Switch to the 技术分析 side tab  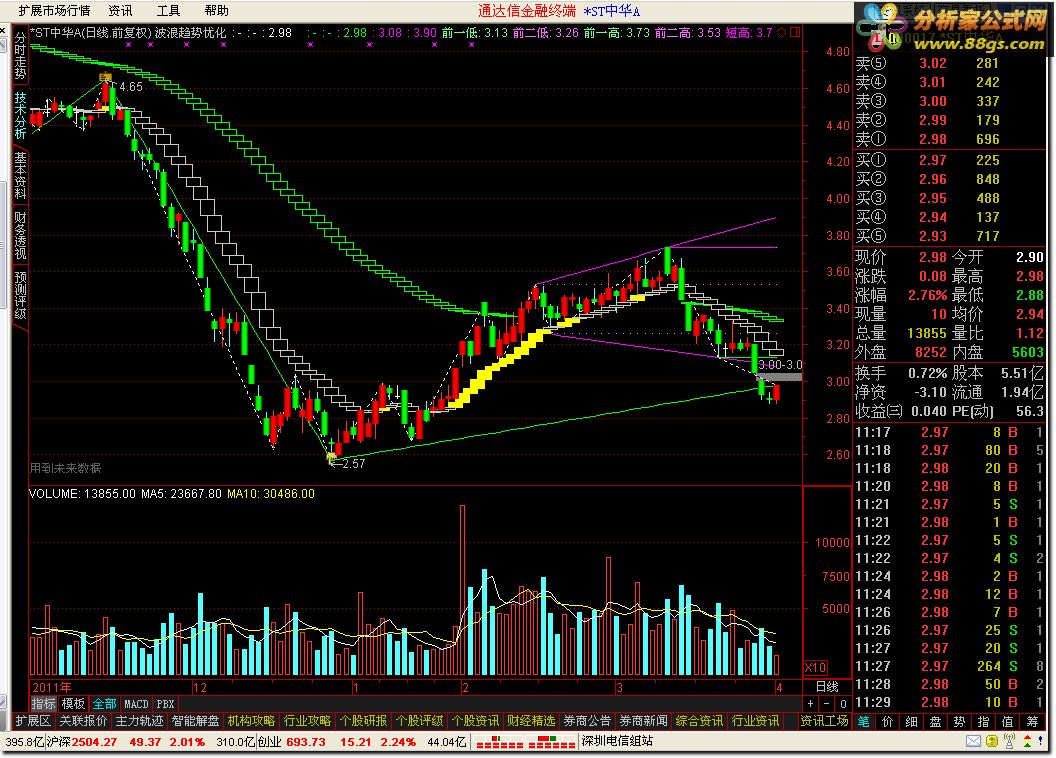20,115
